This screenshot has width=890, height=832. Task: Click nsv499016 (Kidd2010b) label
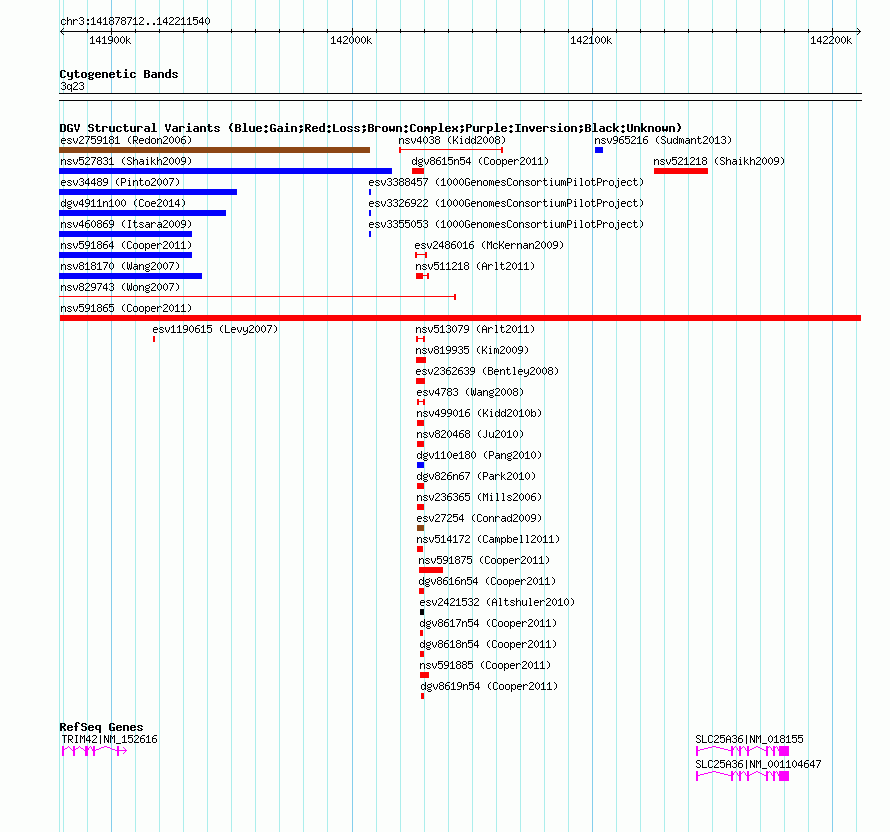pos(479,413)
